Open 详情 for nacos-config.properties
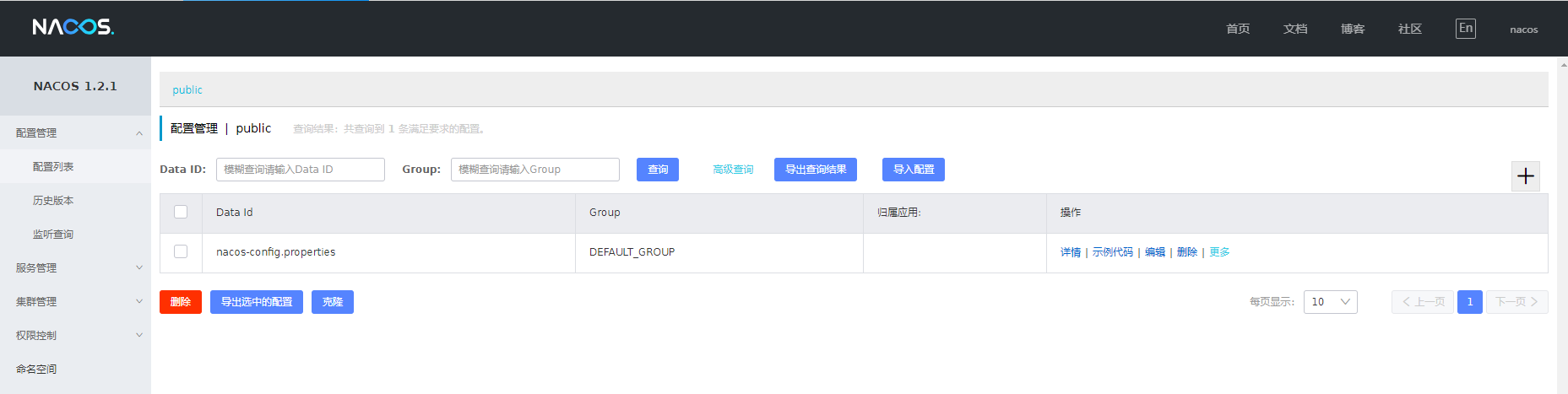Image resolution: width=1568 pixels, height=394 pixels. pos(1071,252)
